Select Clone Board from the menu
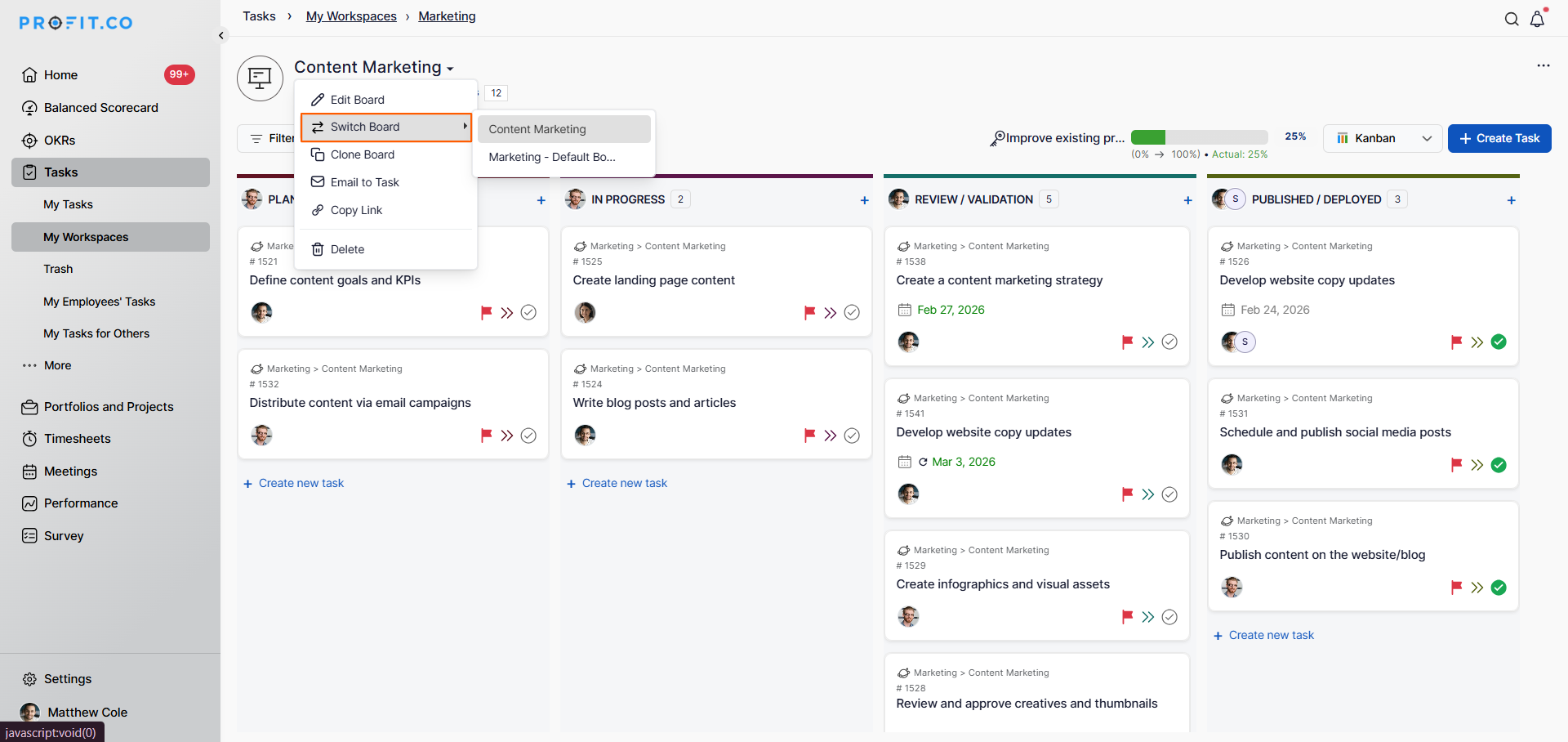This screenshot has height=742, width=1568. [x=362, y=154]
